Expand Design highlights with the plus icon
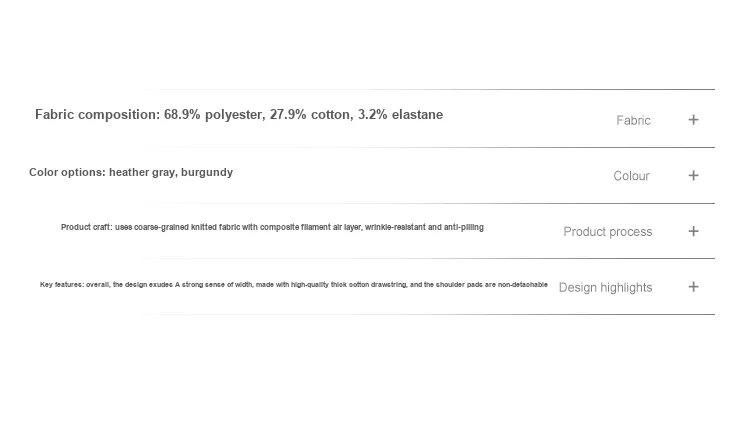 coord(693,287)
